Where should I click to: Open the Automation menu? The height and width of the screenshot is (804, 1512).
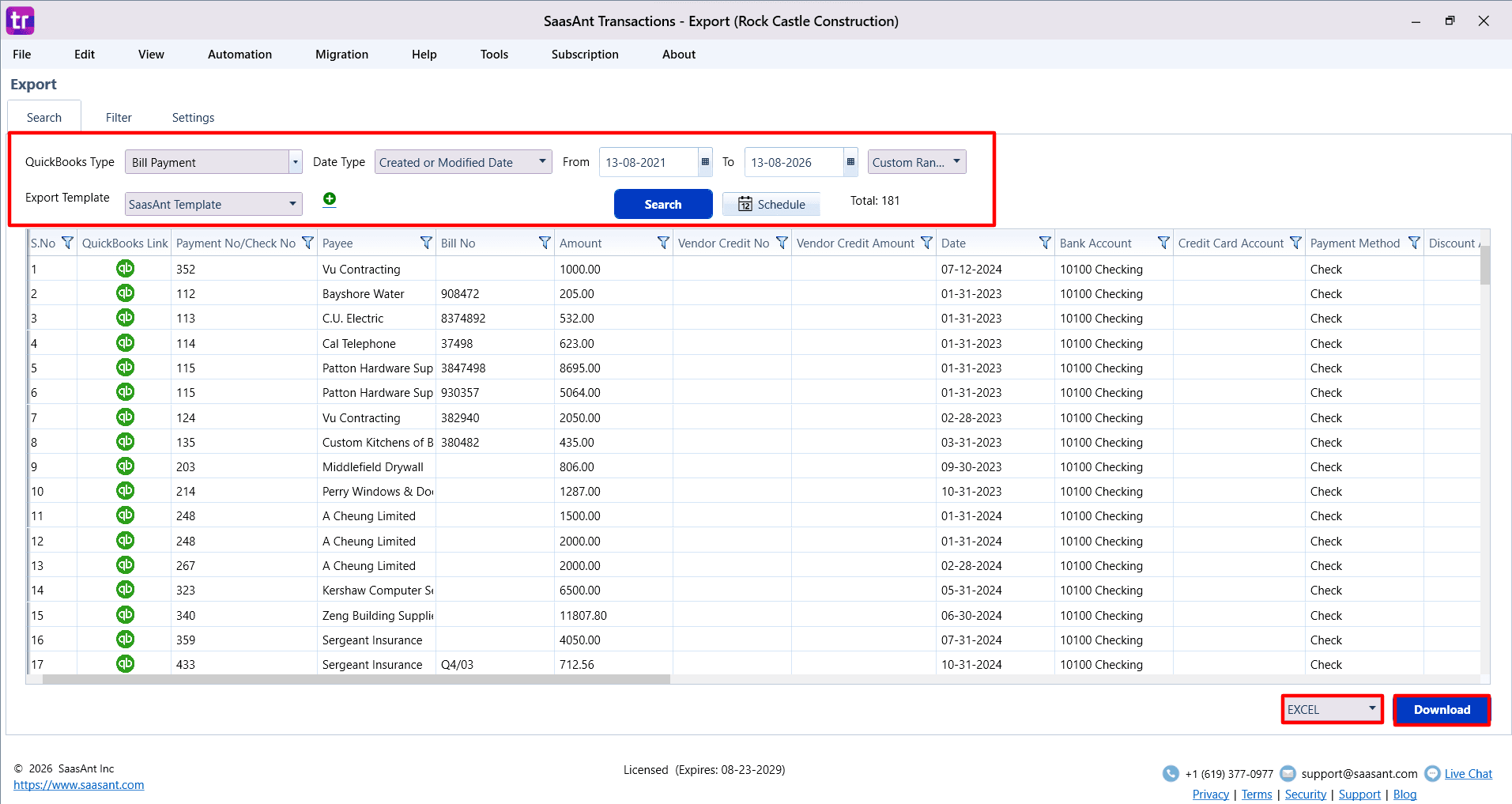point(239,55)
